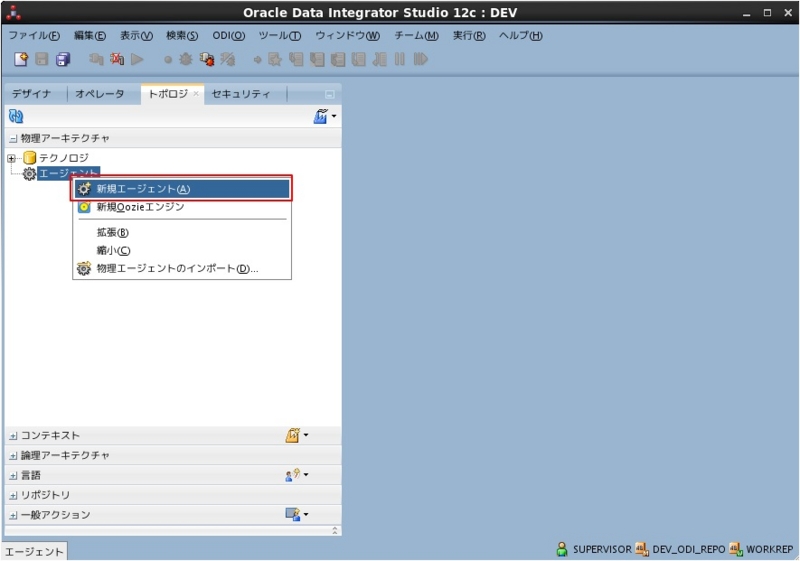The width and height of the screenshot is (800, 561).
Task: Choose 物理エージェントのインポート(D)... menu item
Action: coord(182,268)
